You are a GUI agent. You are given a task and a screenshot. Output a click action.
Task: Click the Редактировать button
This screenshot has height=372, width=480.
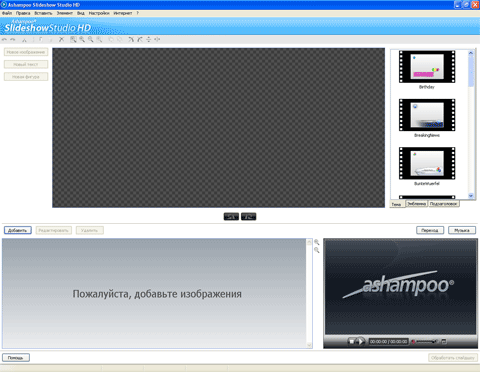click(x=53, y=230)
